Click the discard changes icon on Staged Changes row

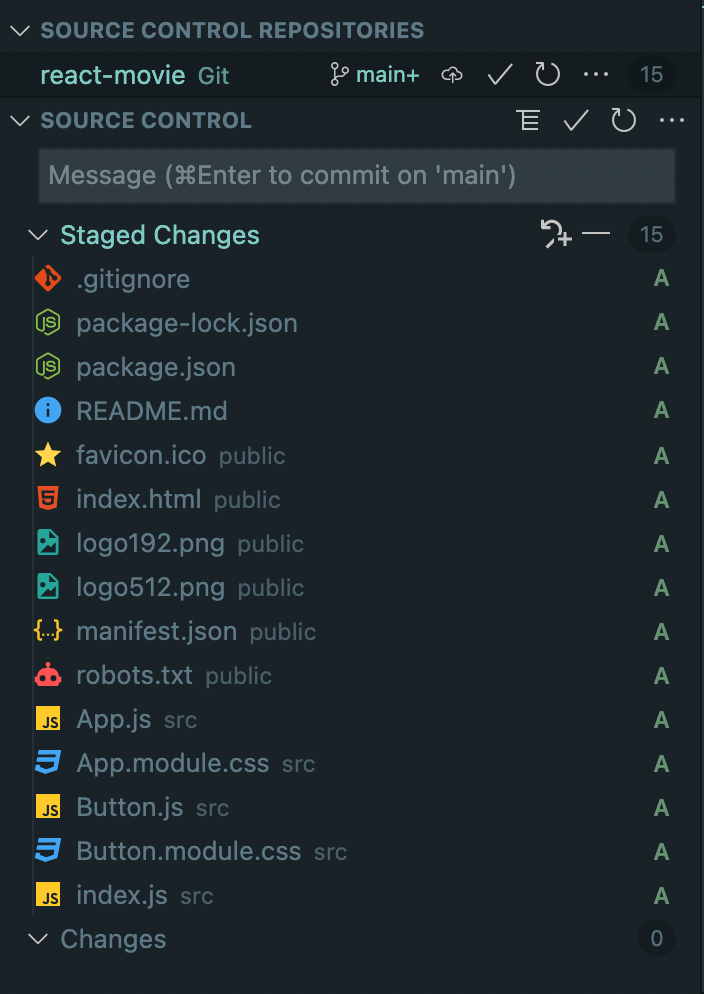click(x=555, y=234)
